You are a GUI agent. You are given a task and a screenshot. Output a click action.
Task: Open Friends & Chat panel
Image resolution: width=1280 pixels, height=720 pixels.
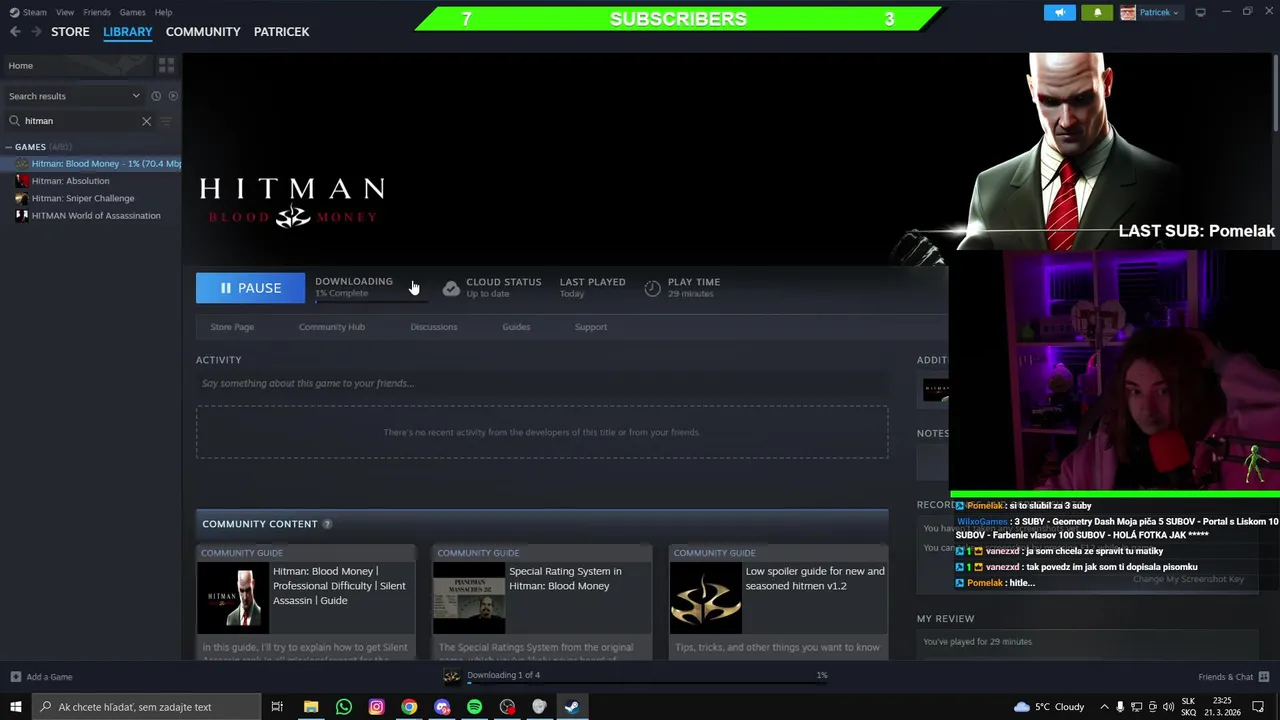click(1233, 677)
